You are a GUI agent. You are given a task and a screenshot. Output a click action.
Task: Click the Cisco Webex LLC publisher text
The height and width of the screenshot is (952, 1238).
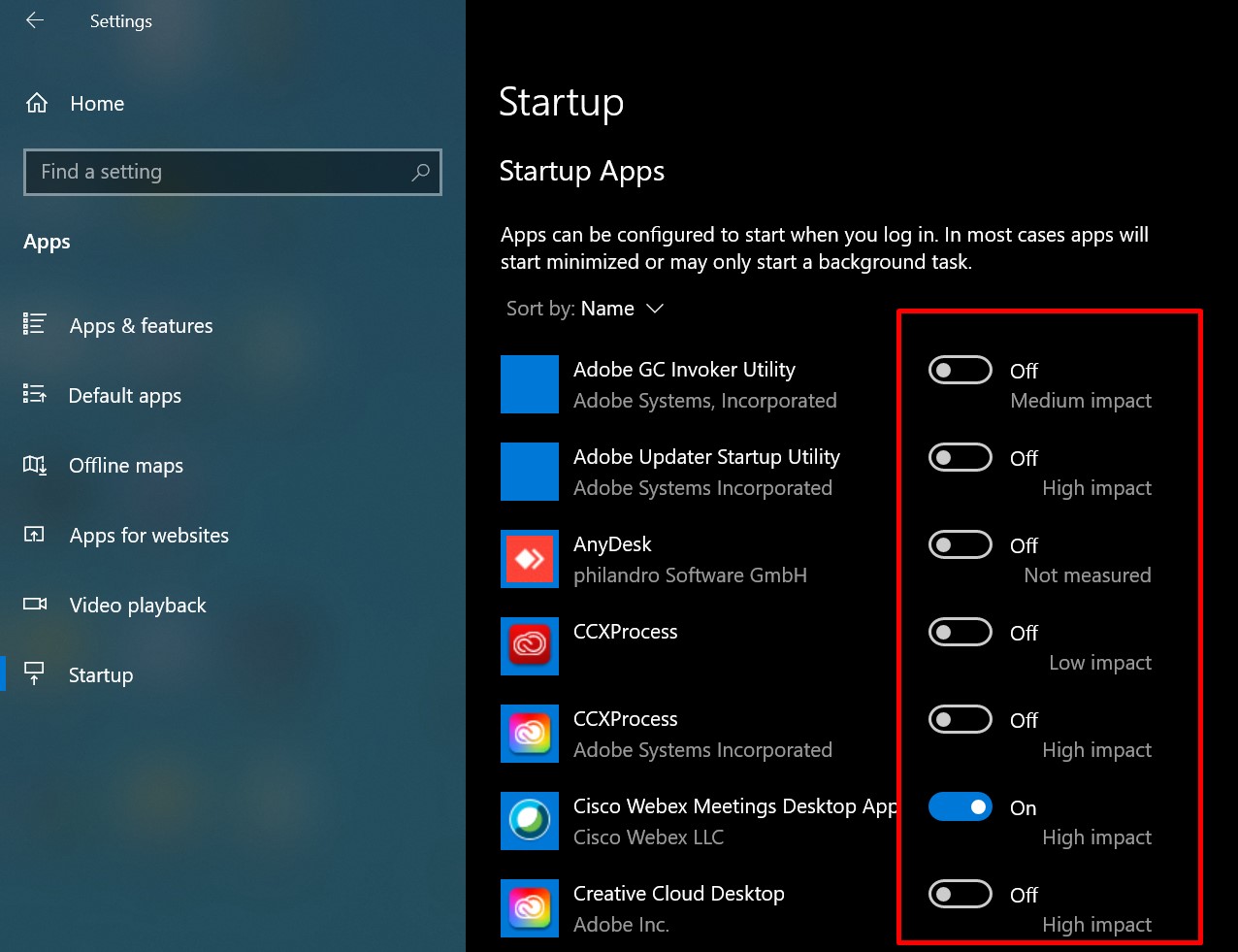click(648, 837)
